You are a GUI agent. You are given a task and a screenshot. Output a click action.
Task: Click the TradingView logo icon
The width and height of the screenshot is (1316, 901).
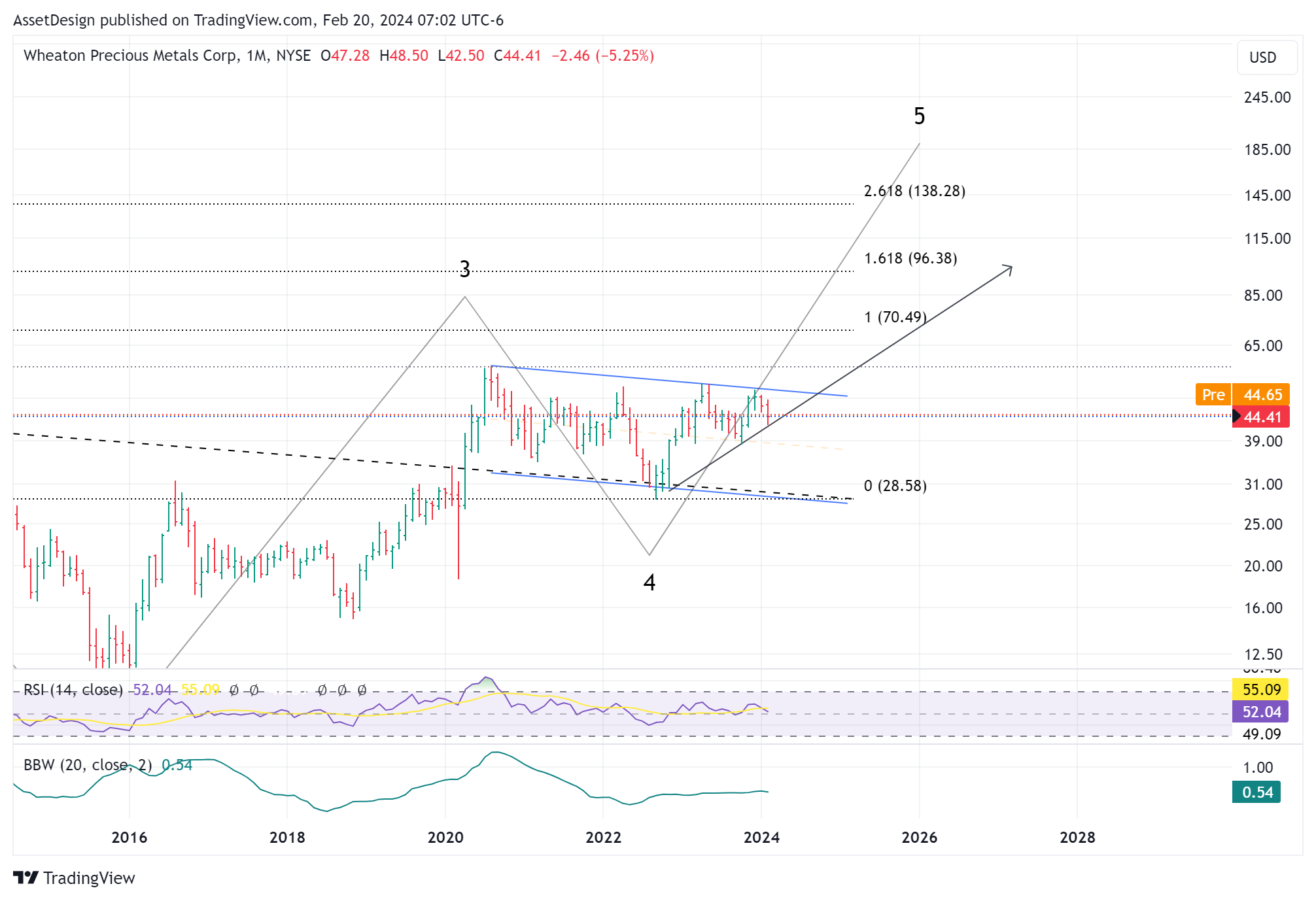click(26, 877)
